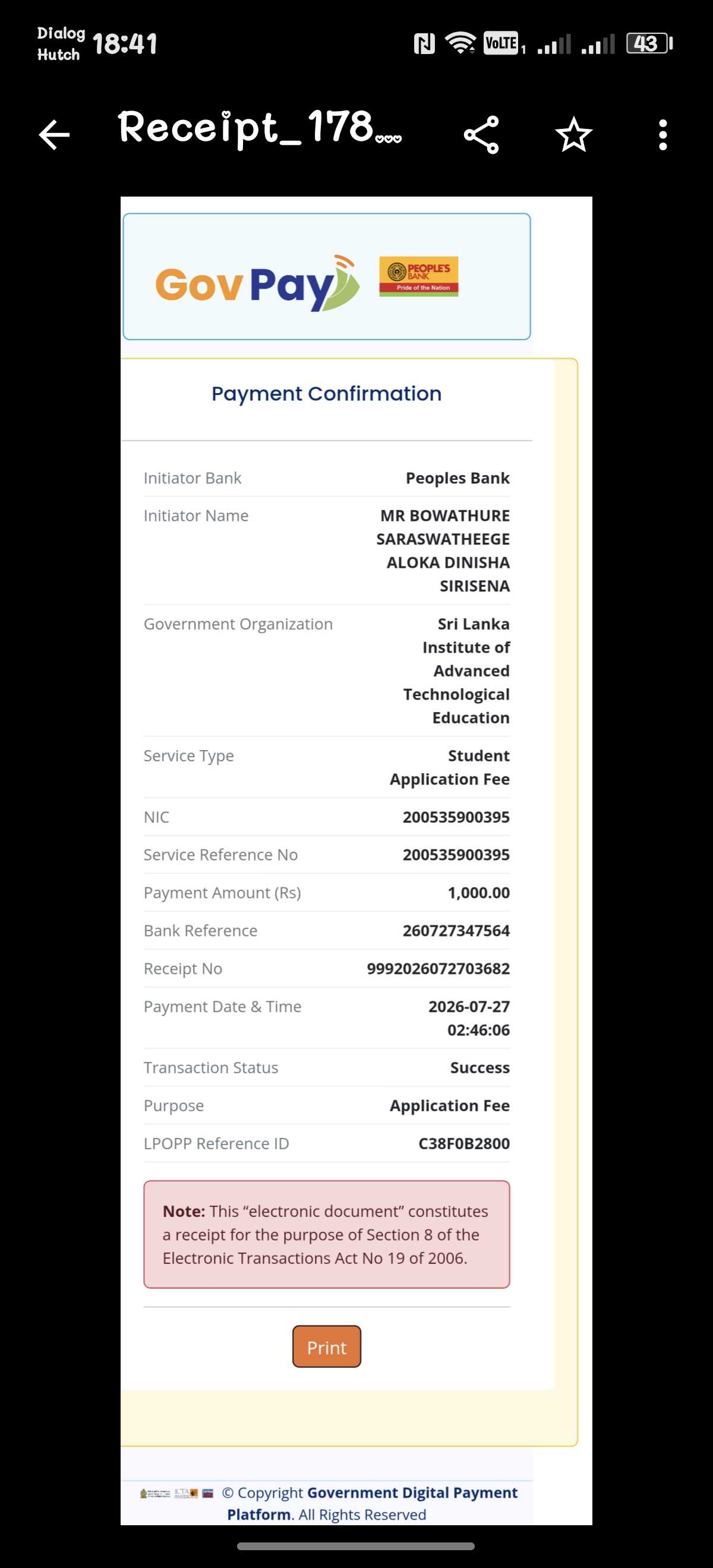The height and width of the screenshot is (1568, 713).
Task: Click the Payment Confirmation heading
Action: tap(326, 394)
